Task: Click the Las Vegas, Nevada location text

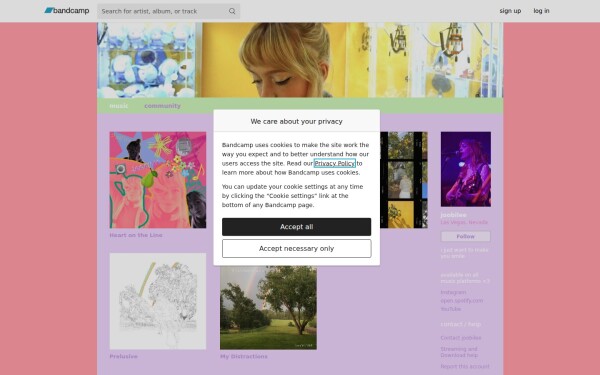Action: (x=464, y=222)
